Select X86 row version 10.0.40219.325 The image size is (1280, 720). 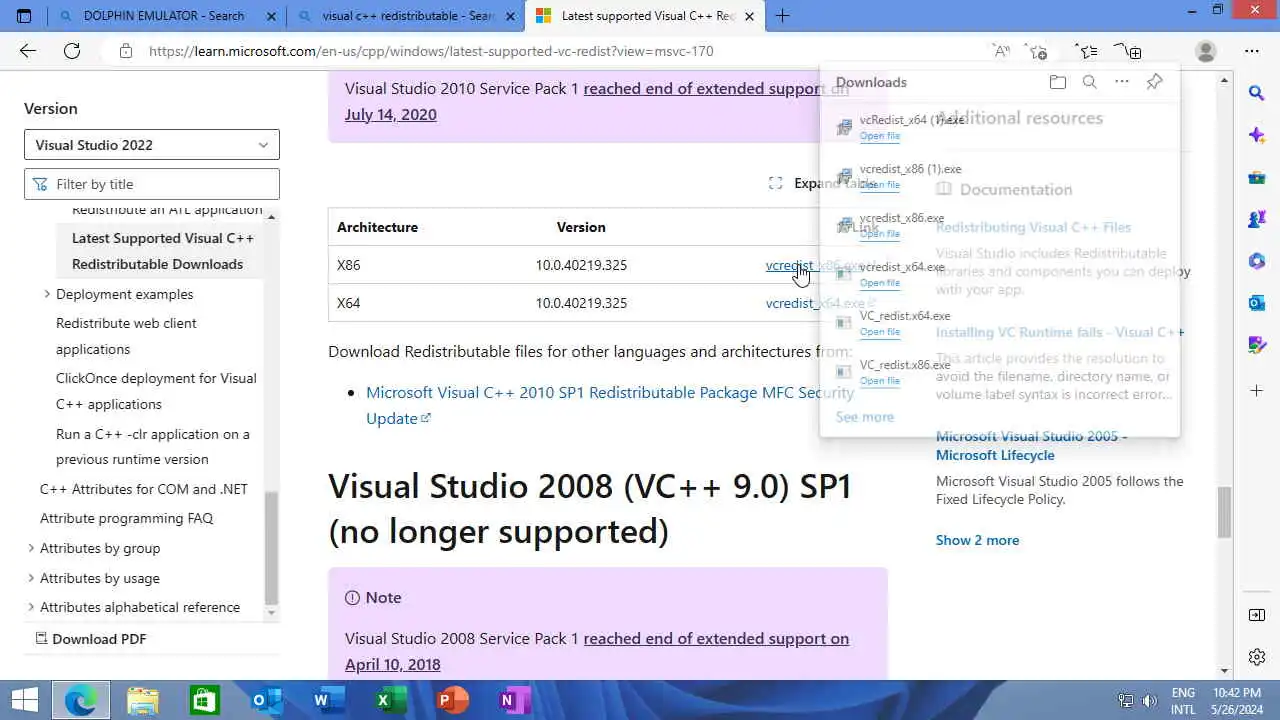(x=581, y=265)
